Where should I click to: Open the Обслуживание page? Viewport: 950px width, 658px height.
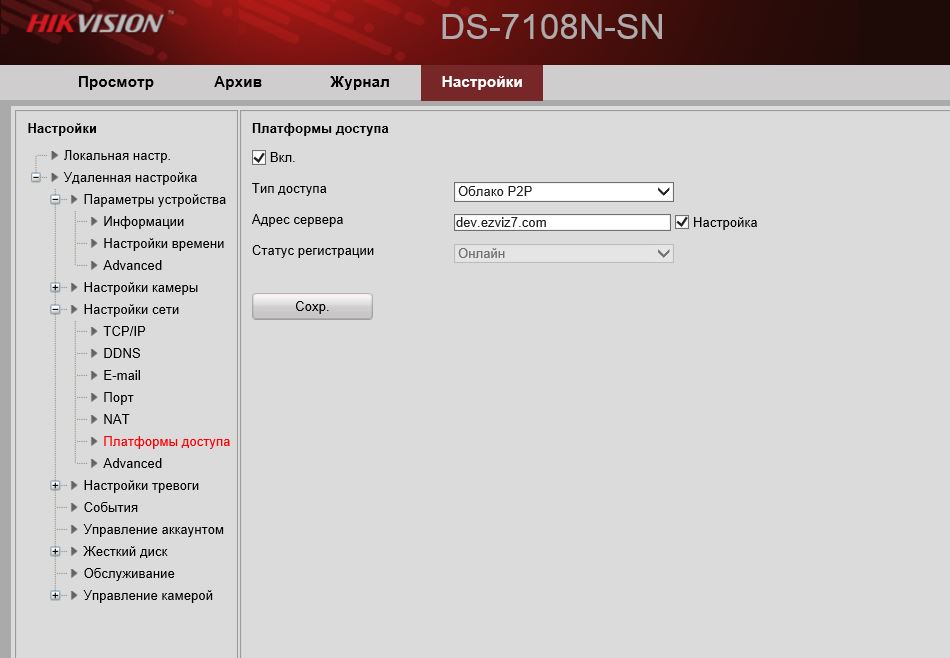129,574
